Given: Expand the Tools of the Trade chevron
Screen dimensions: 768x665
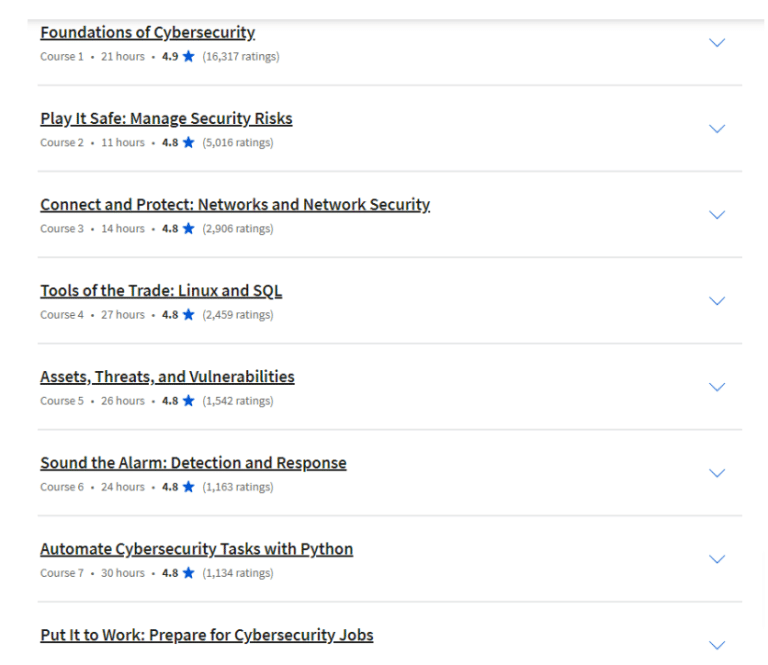Looking at the screenshot, I should (x=716, y=301).
